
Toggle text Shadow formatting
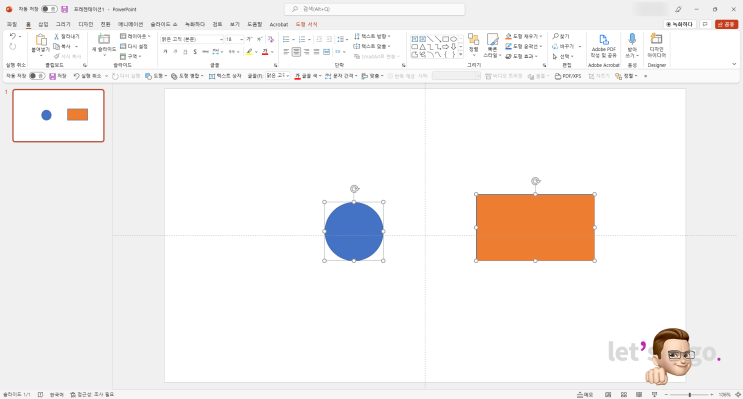pyautogui.click(x=195, y=52)
